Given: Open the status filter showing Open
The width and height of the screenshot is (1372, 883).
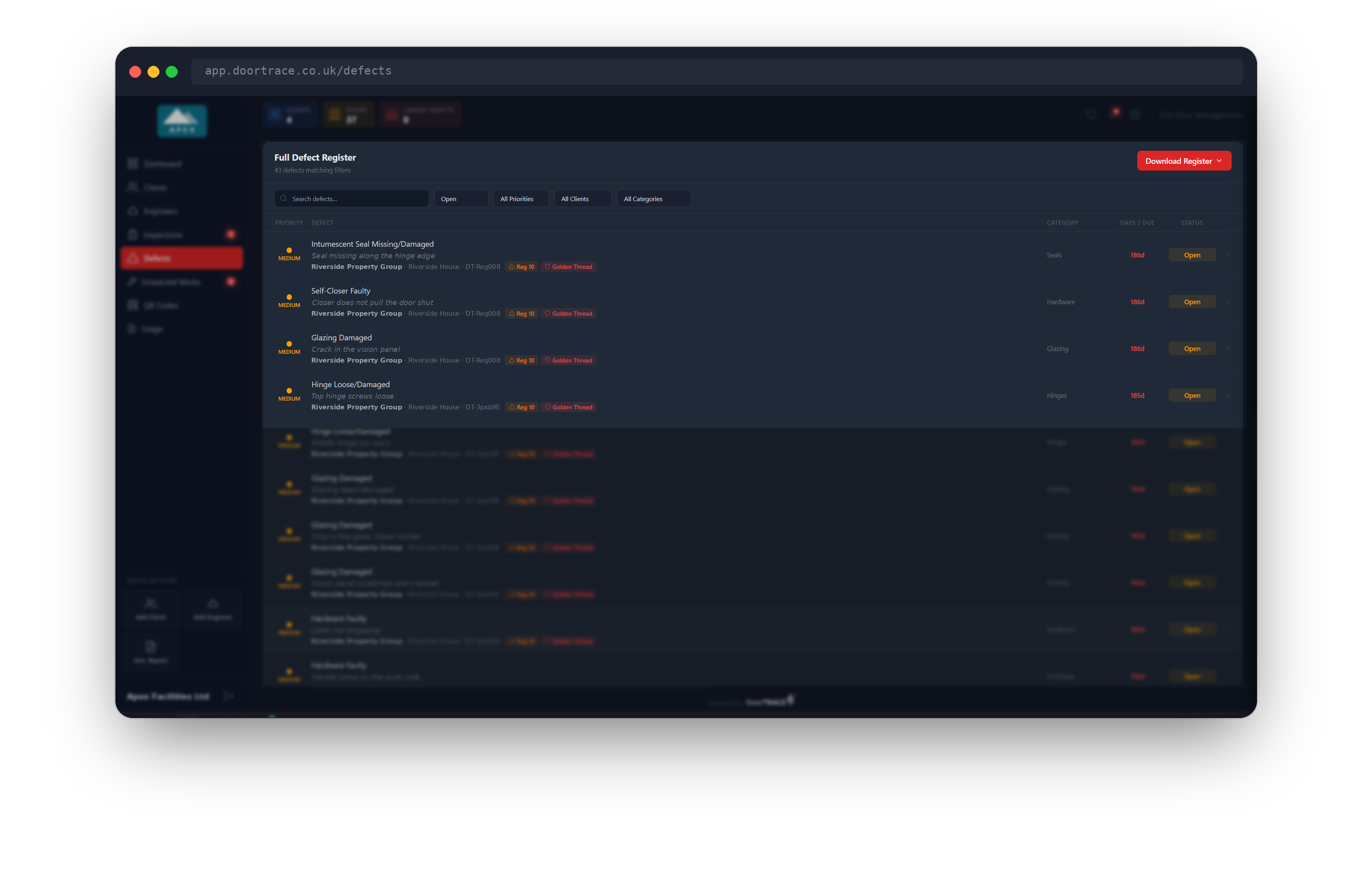Looking at the screenshot, I should [x=461, y=198].
